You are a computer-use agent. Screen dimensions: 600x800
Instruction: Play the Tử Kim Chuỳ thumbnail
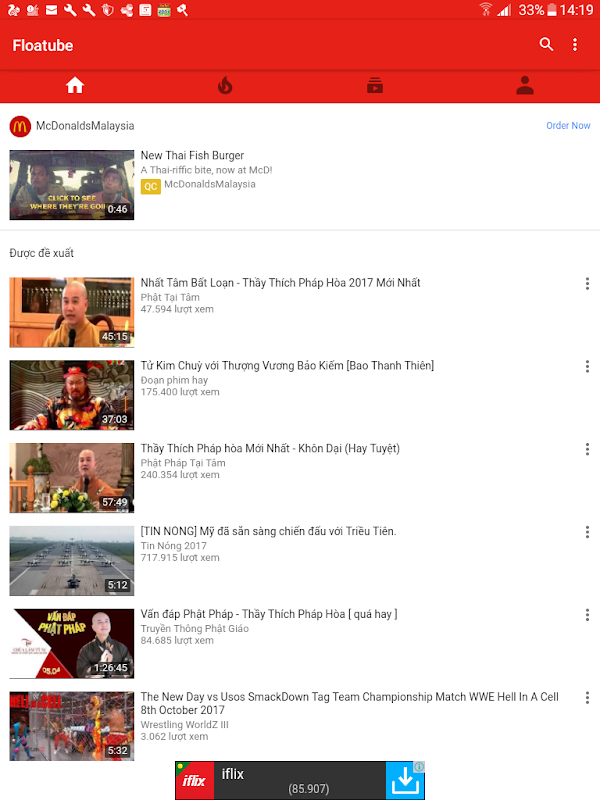72,395
